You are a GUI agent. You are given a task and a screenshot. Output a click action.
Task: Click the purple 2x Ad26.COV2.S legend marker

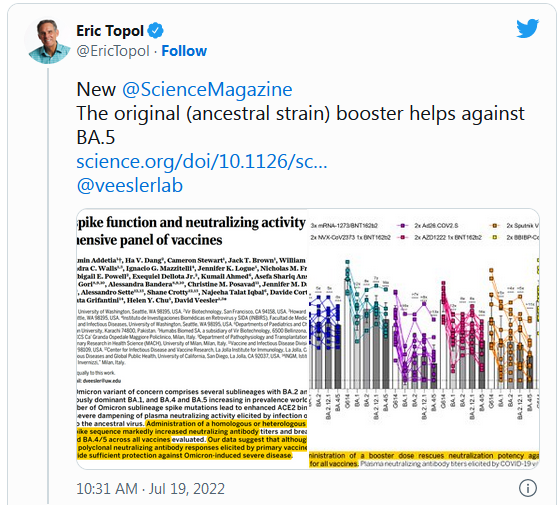point(403,226)
